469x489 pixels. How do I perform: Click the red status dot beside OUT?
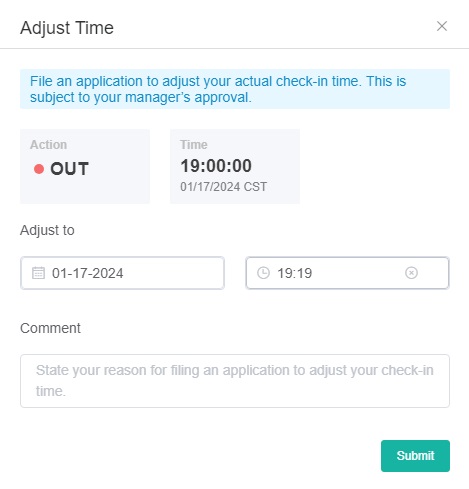point(39,169)
